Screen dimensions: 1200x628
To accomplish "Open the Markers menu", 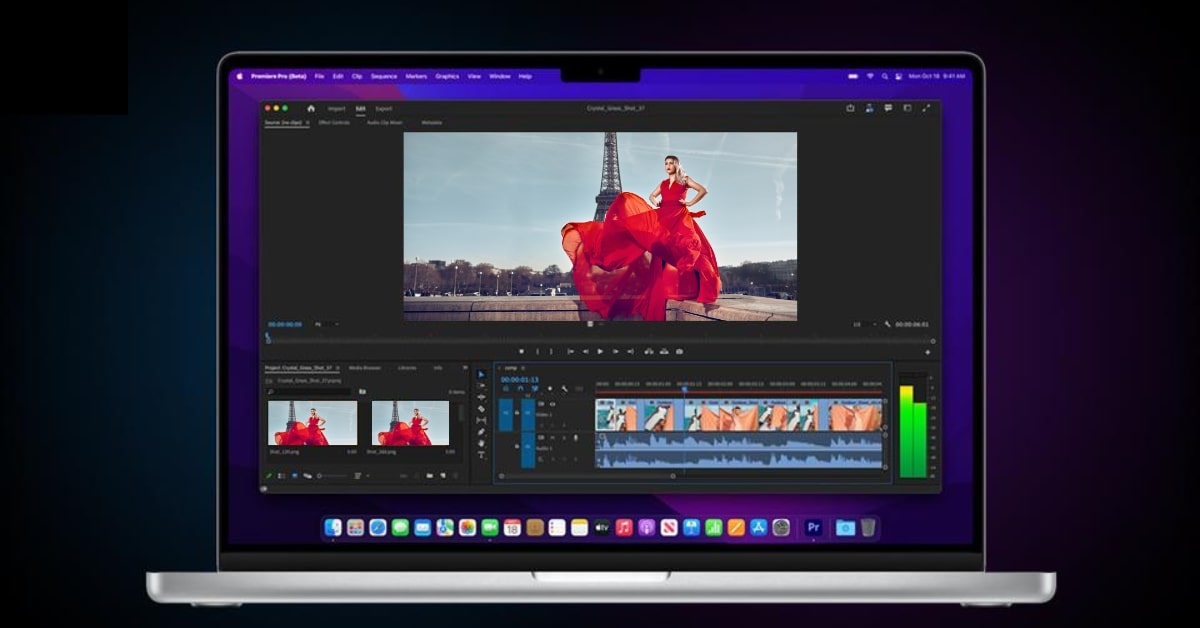I will (416, 76).
